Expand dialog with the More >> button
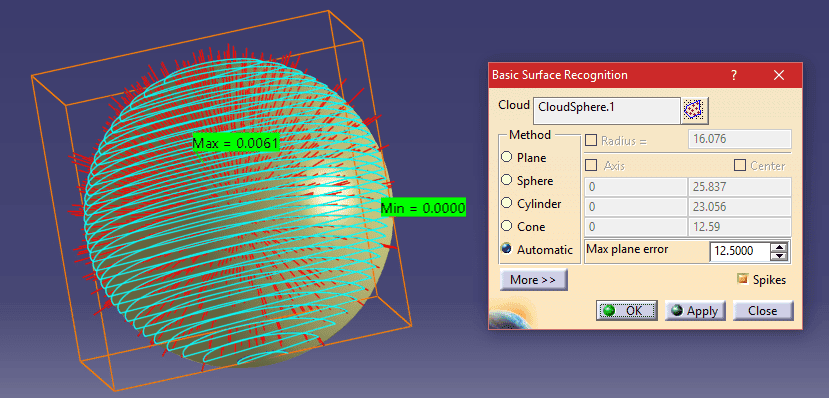829x398 pixels. 533,280
